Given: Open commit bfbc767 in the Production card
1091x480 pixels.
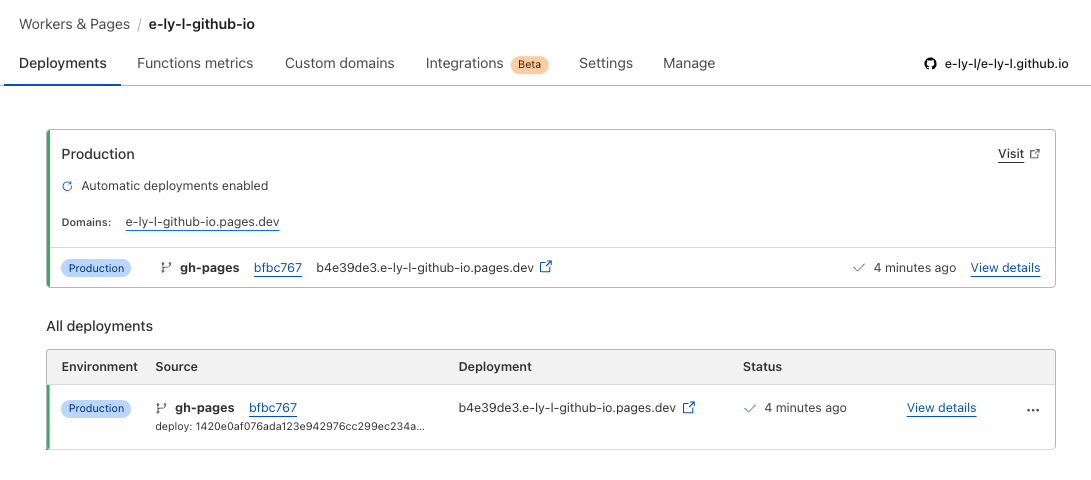Looking at the screenshot, I should point(277,268).
